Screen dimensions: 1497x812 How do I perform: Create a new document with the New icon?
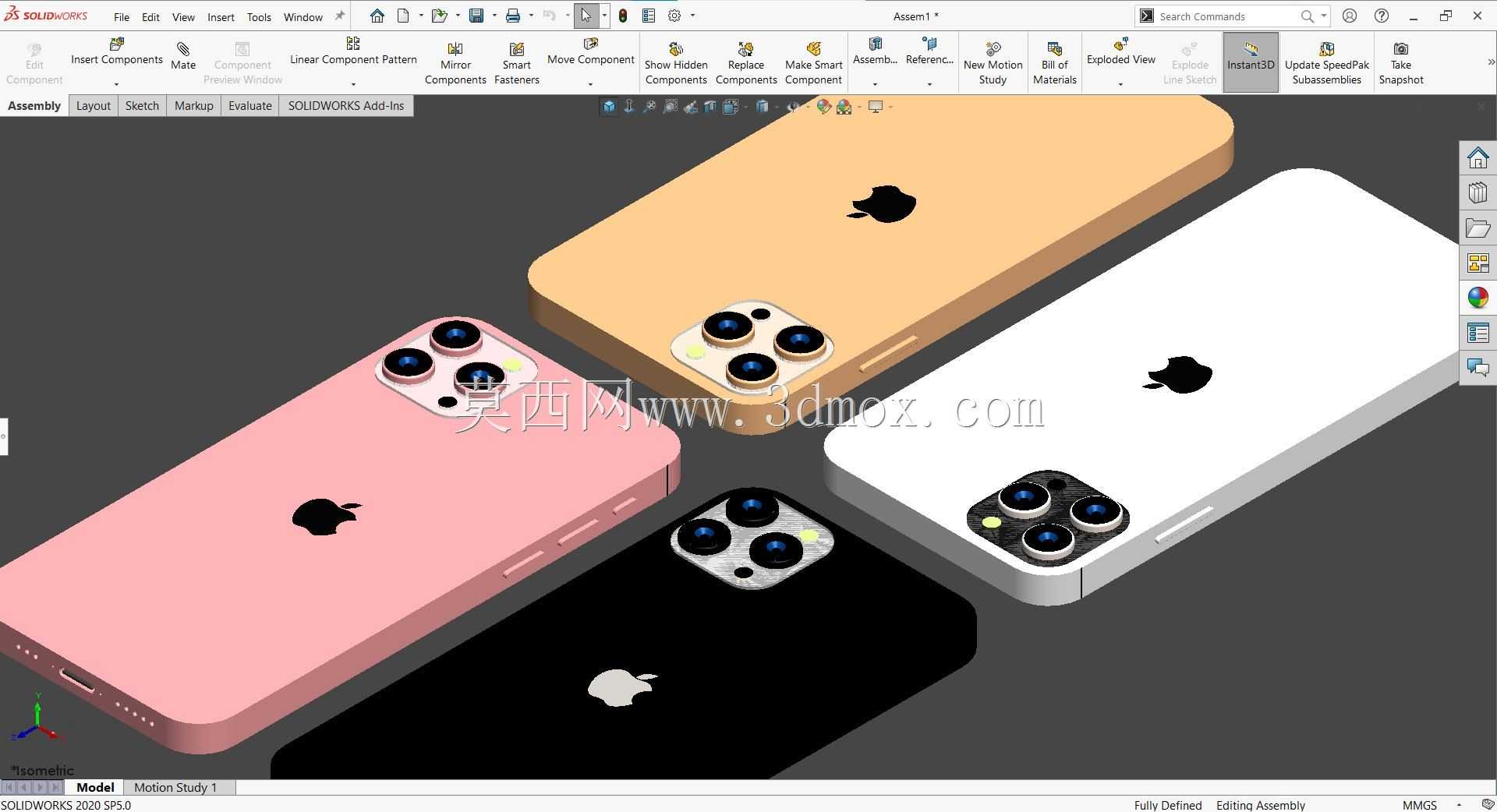pos(403,16)
